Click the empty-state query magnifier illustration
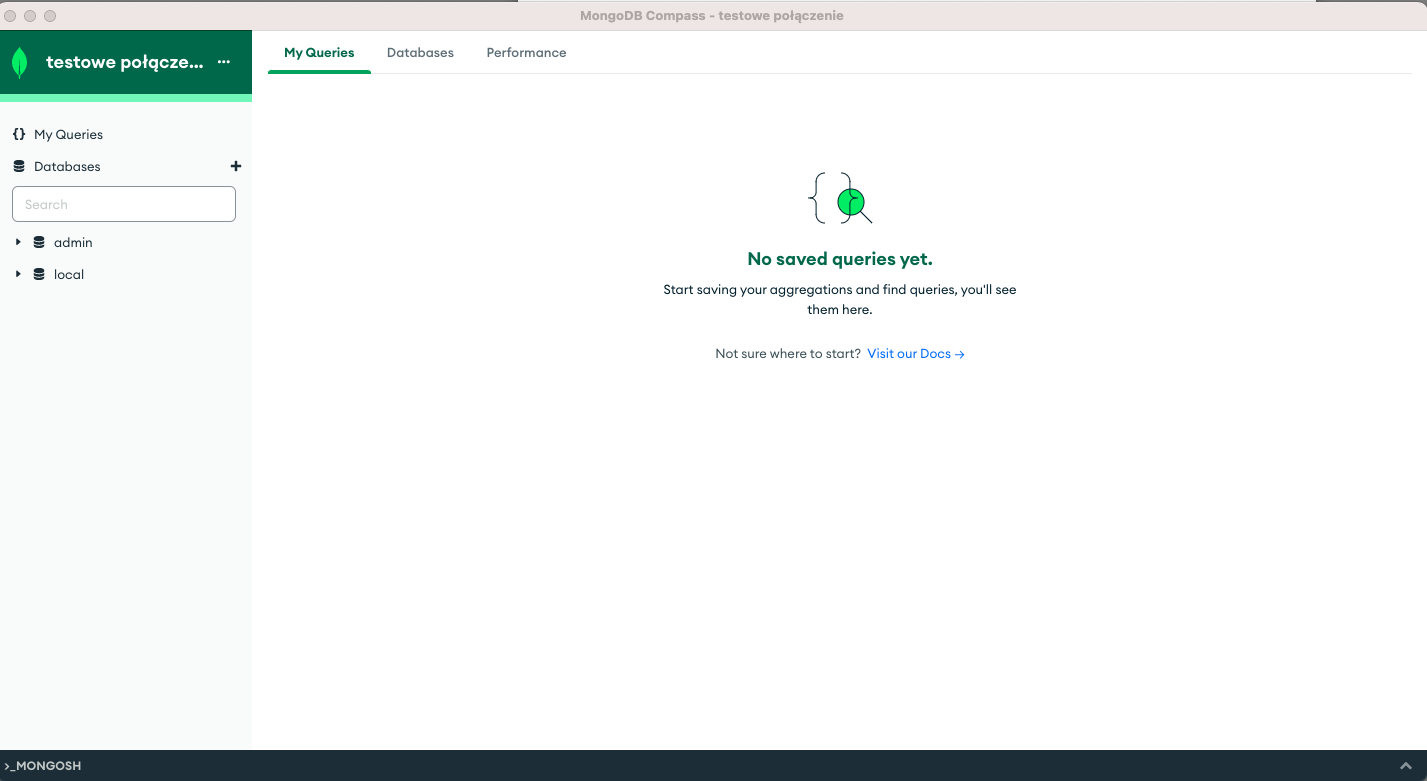1427x781 pixels. (x=840, y=198)
